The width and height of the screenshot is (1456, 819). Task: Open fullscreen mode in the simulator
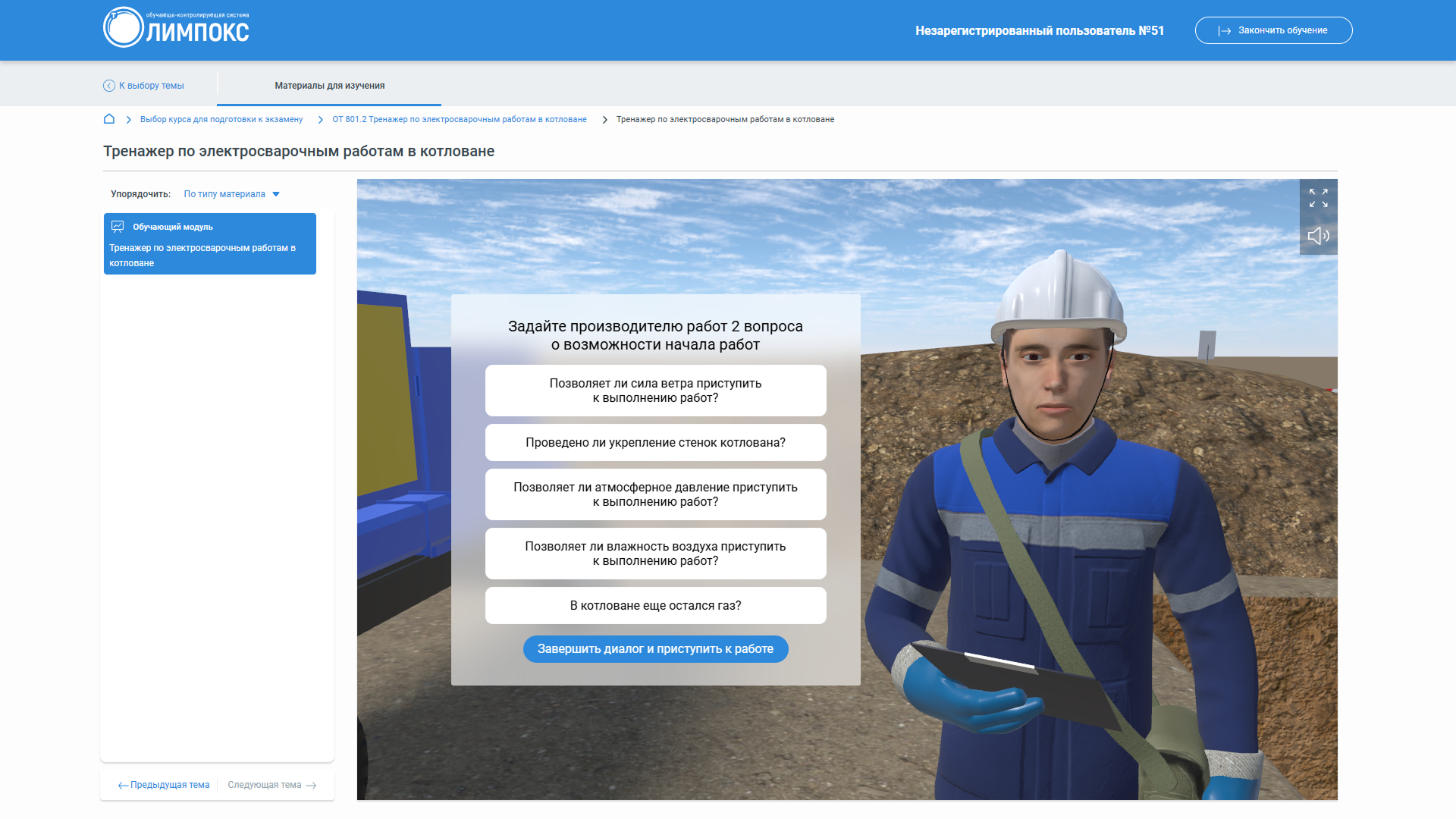pyautogui.click(x=1319, y=196)
